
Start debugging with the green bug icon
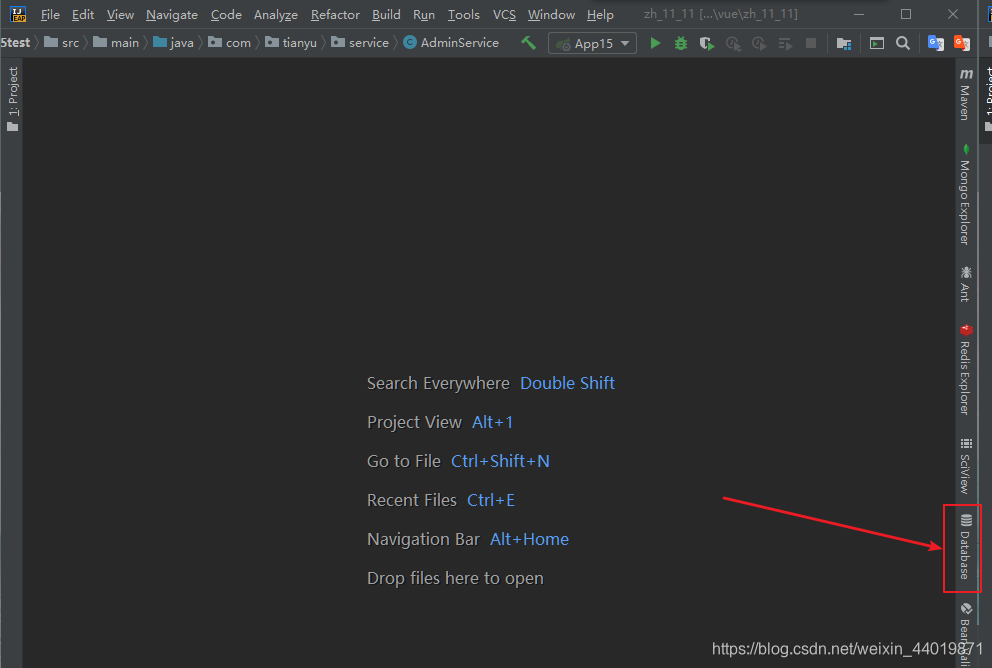click(681, 43)
